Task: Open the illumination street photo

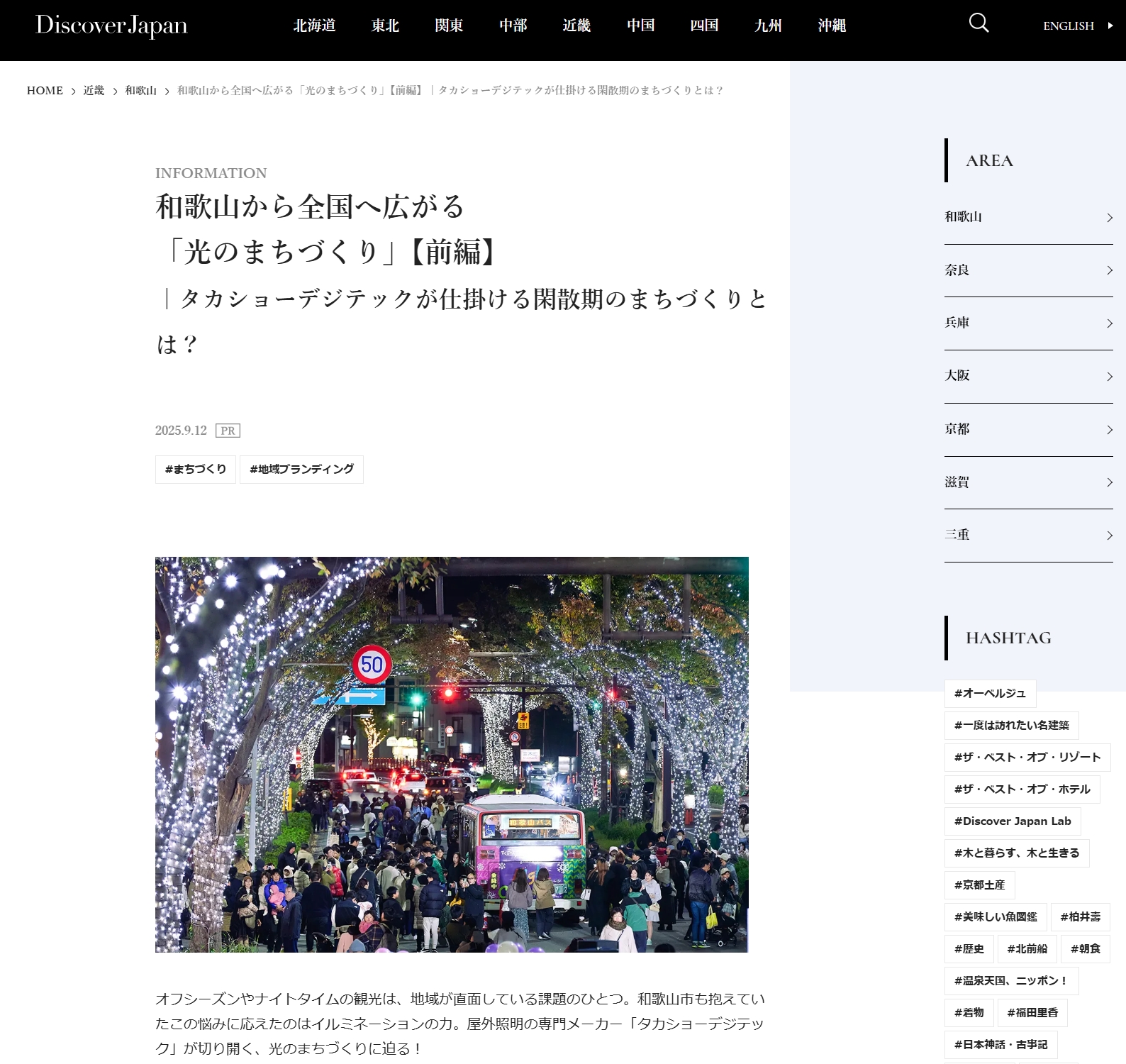Action: click(x=452, y=754)
